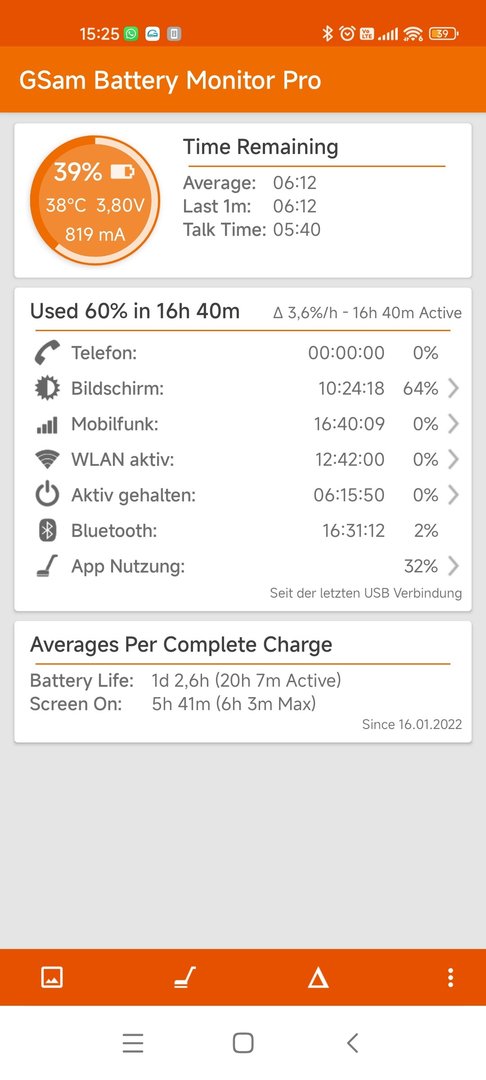
Task: Tap the Time Remaining heading
Action: tap(260, 147)
